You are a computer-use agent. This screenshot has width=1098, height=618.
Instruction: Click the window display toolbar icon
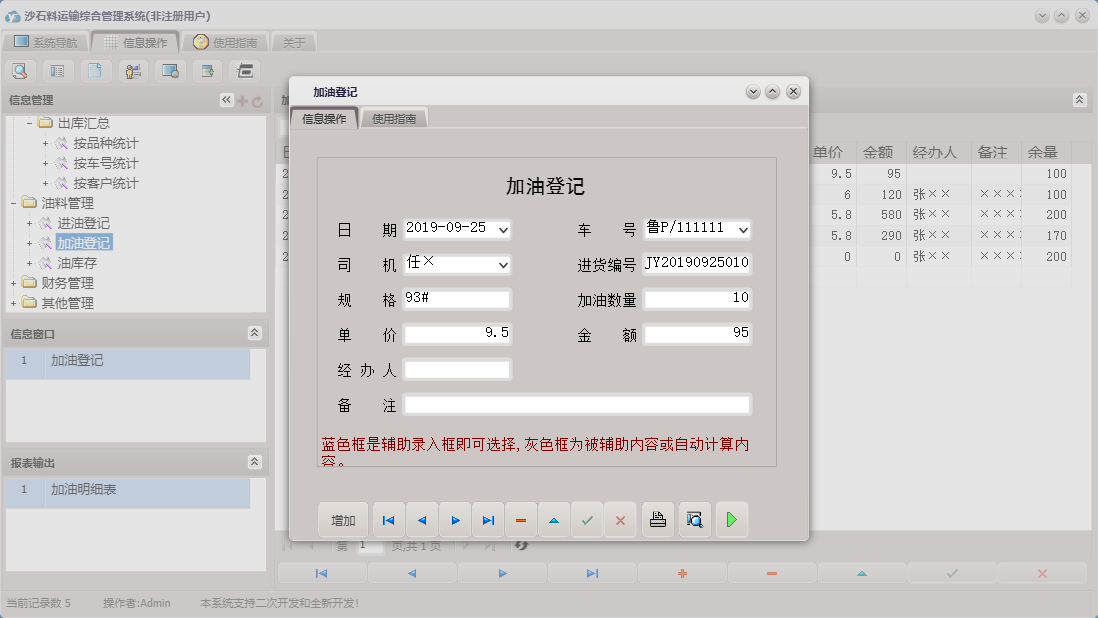(168, 70)
